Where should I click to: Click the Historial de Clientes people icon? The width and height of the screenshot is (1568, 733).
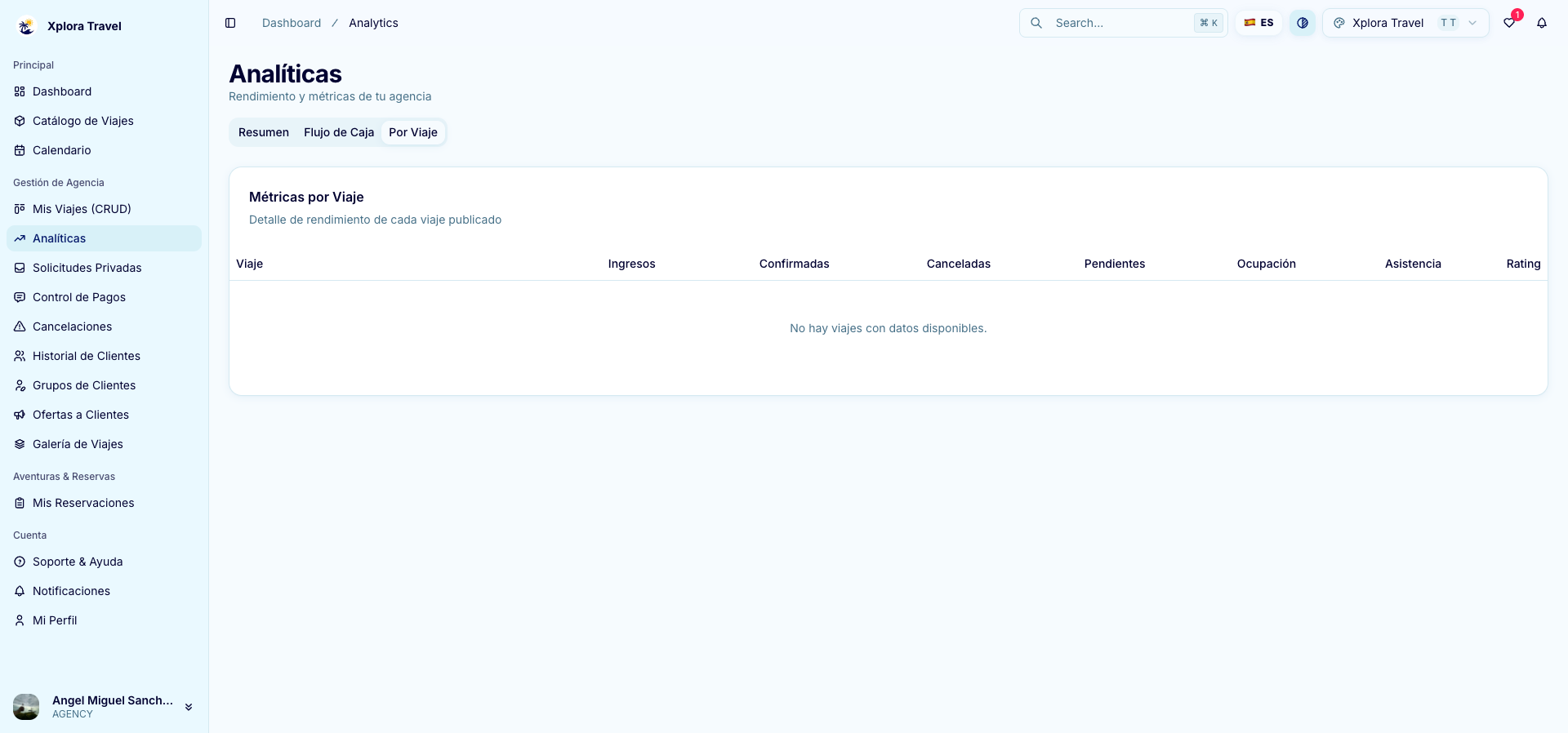pyautogui.click(x=20, y=356)
